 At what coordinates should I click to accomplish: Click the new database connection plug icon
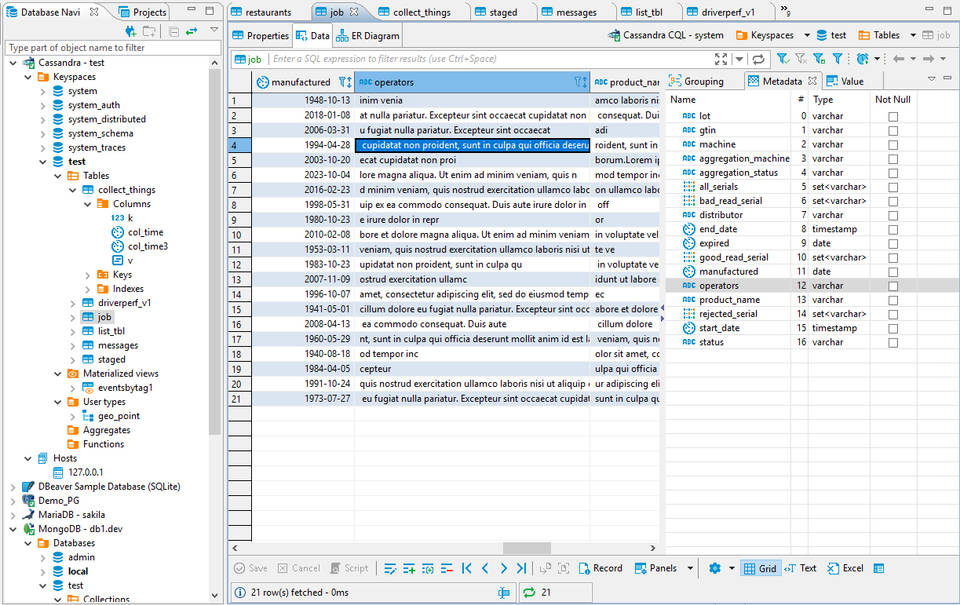(x=131, y=31)
